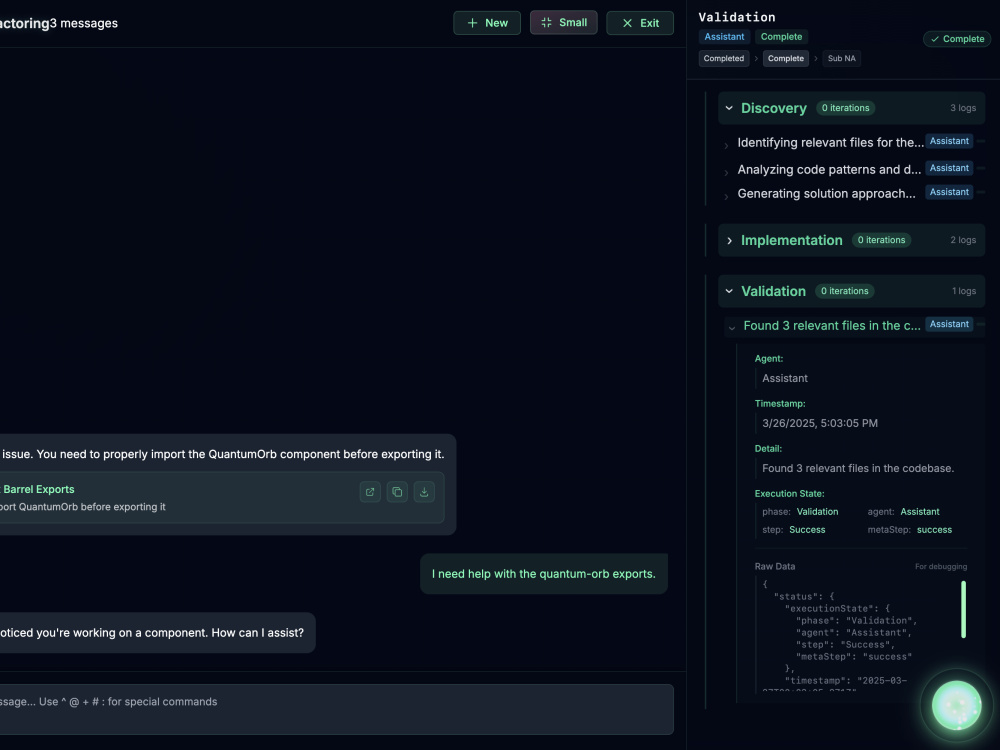The height and width of the screenshot is (750, 1000).
Task: Copy the Barrel Exports artifact
Action: (x=397, y=492)
